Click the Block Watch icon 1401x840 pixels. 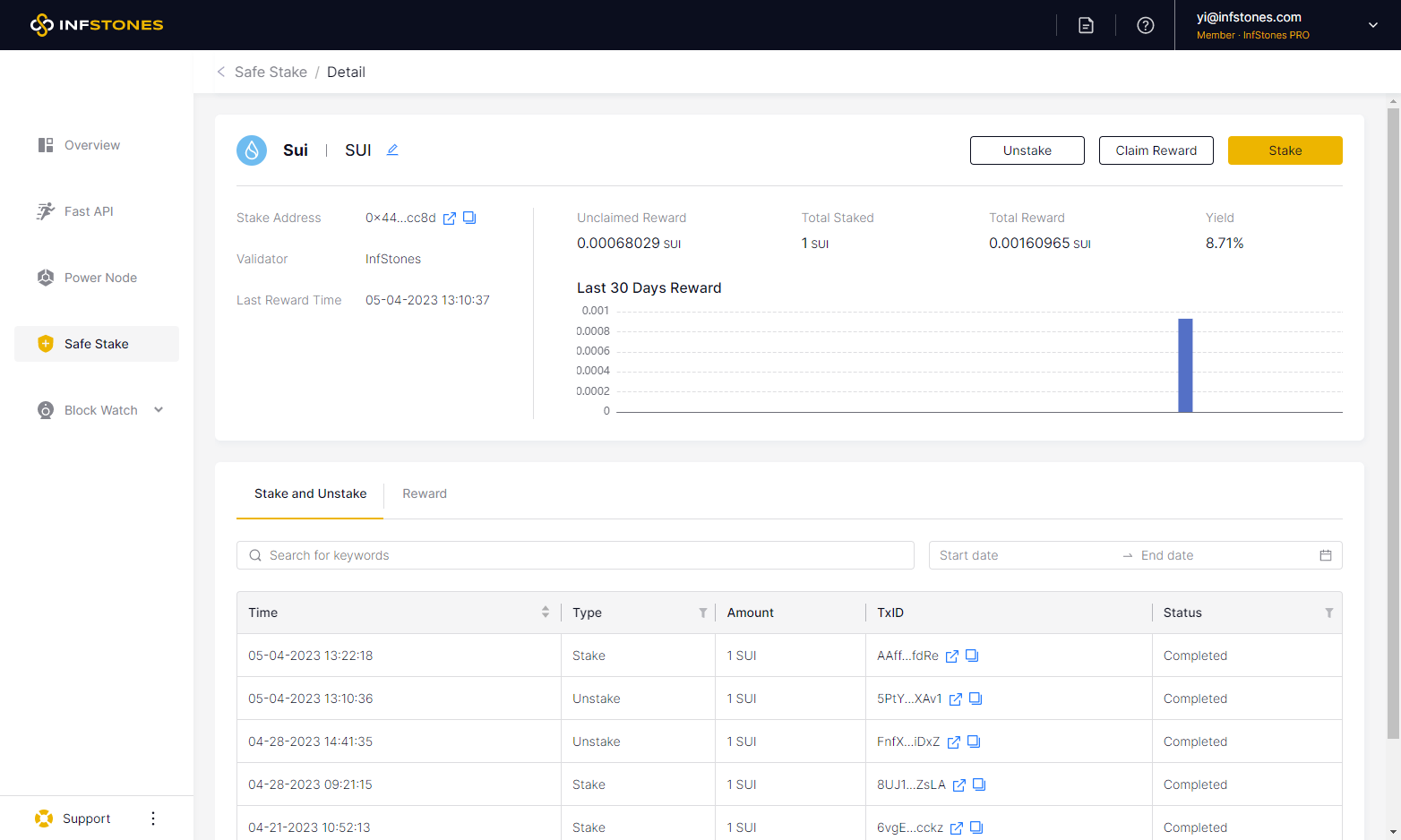click(x=46, y=410)
